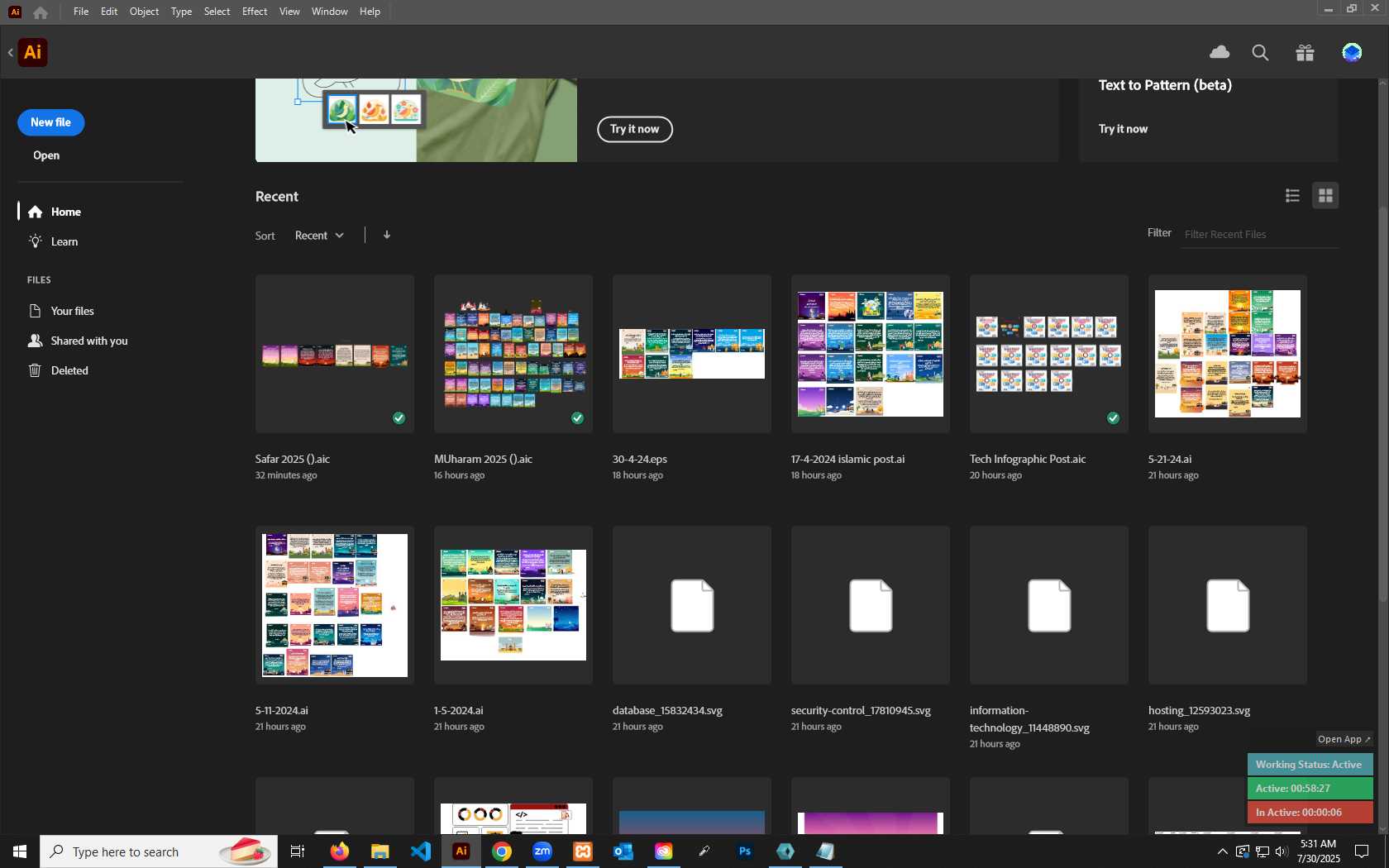Image resolution: width=1389 pixels, height=868 pixels.
Task: Open the user profile avatar
Action: click(1352, 53)
